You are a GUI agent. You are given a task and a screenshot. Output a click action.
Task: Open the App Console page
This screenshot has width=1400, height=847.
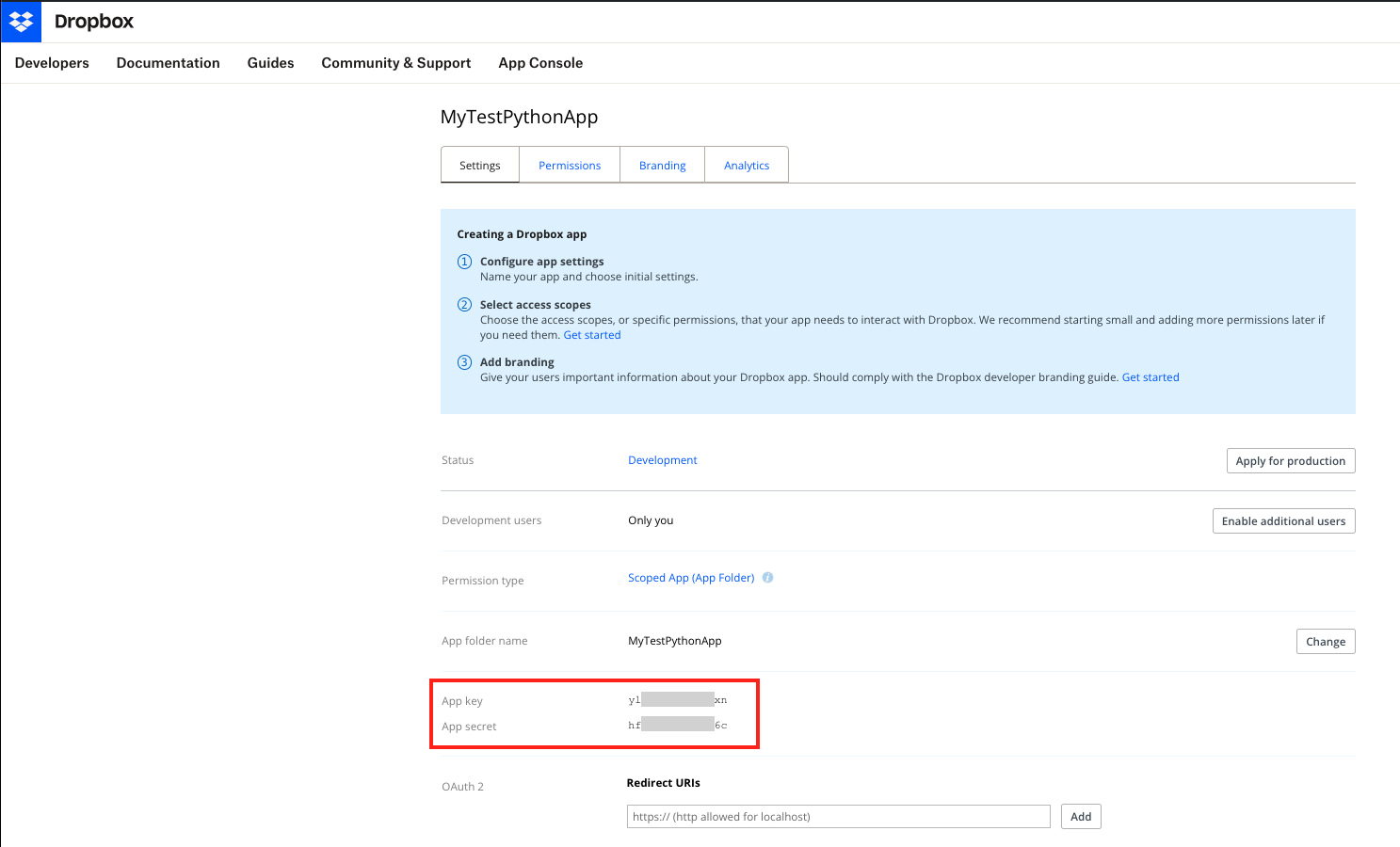click(540, 63)
